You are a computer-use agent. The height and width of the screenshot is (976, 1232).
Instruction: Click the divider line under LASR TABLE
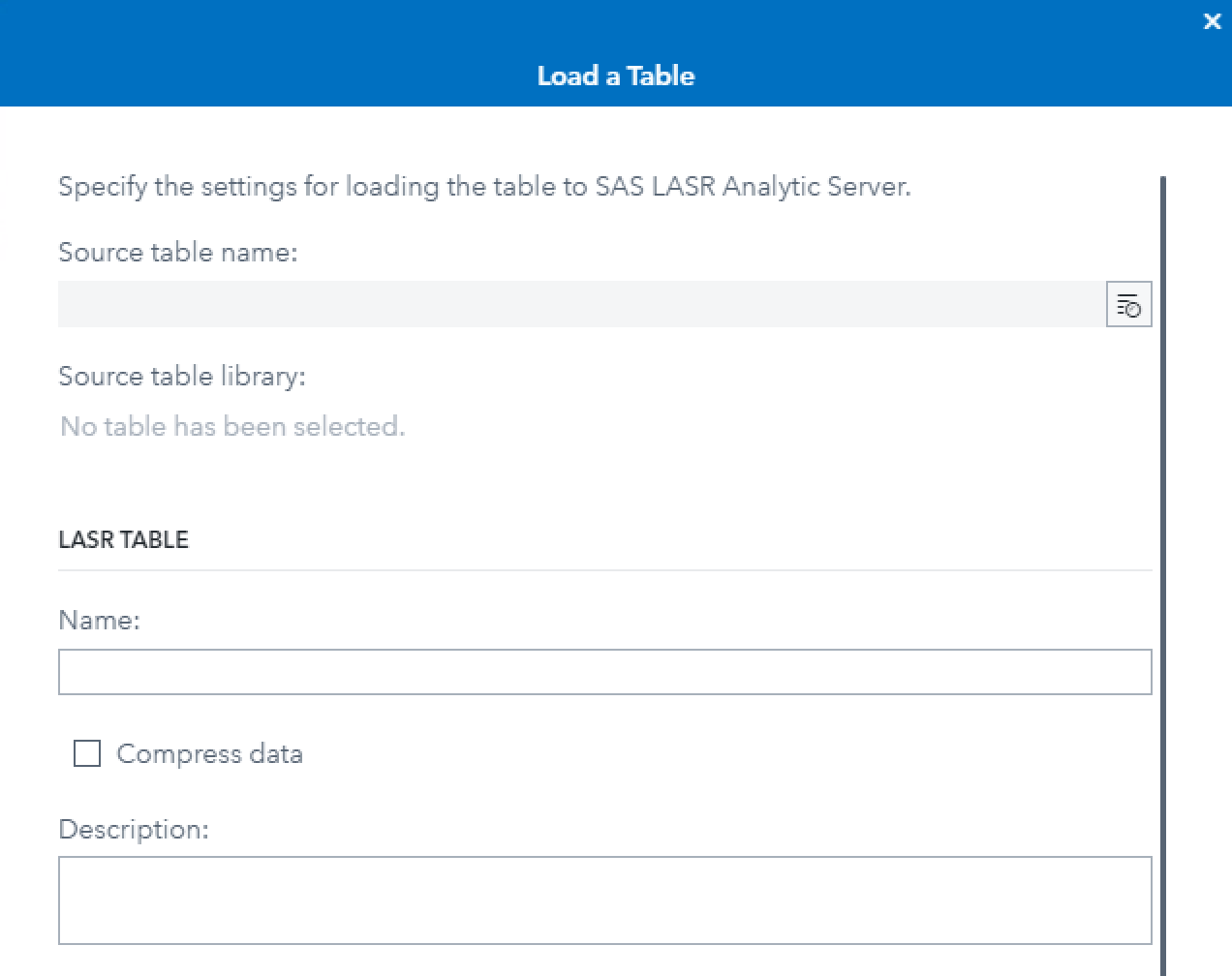[604, 570]
